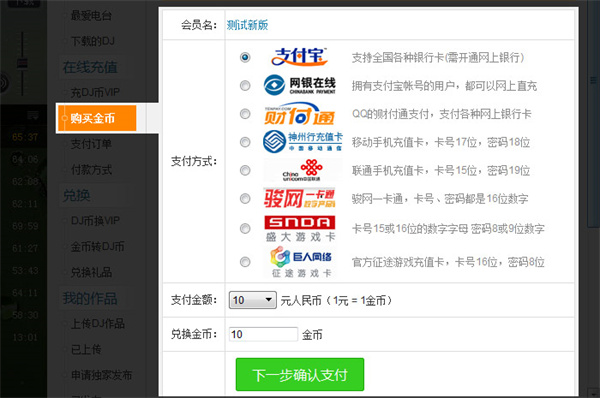
Task: Click the China Unicom logo
Action: (x=303, y=170)
